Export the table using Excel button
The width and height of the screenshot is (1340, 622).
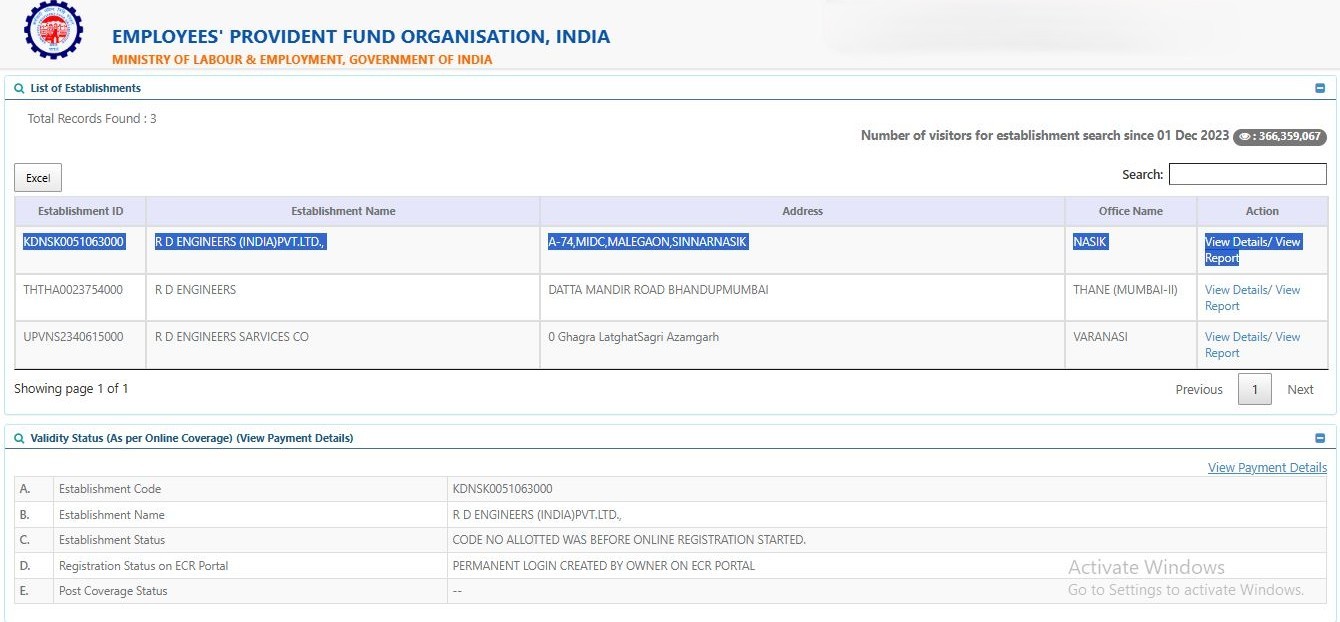coord(38,178)
